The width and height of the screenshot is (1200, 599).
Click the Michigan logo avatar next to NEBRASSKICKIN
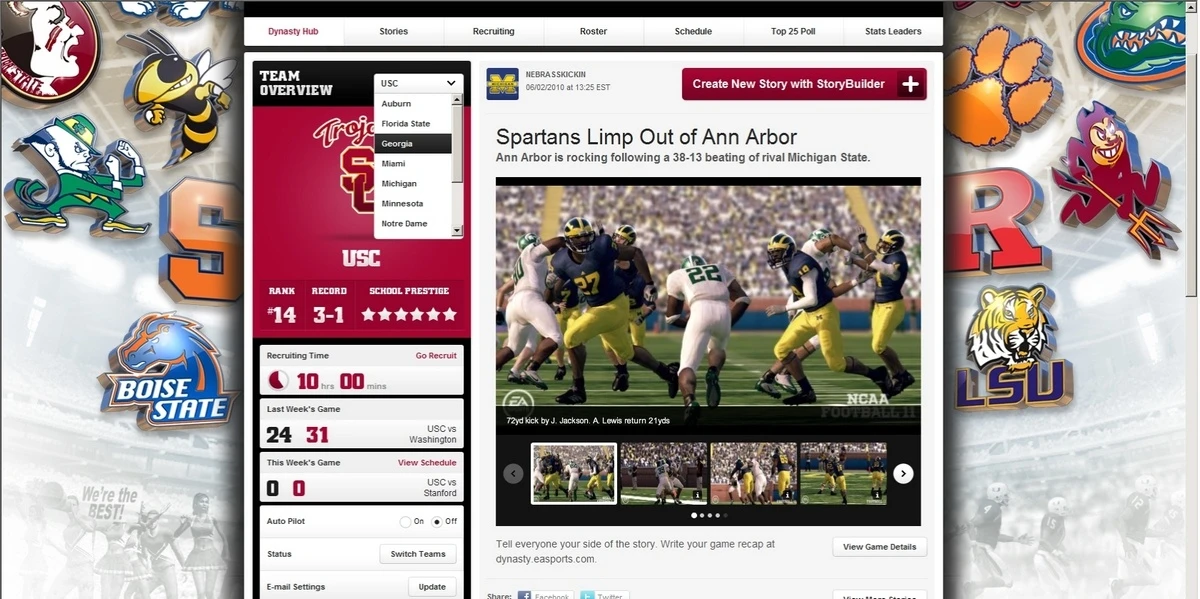click(502, 84)
